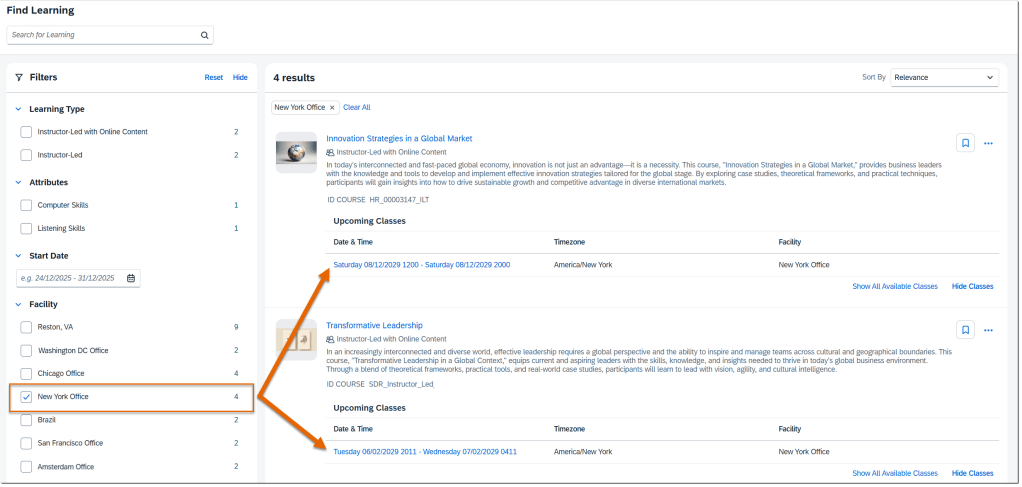Screen dimensions: 1022x487
Task: Click Reset in the Filters panel
Action: coord(213,77)
